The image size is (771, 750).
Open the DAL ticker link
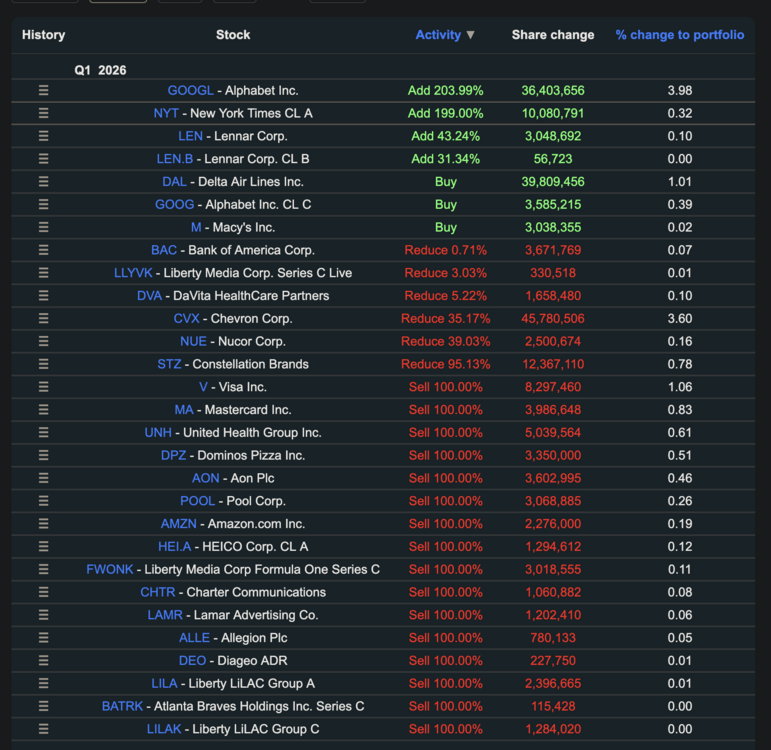click(174, 181)
